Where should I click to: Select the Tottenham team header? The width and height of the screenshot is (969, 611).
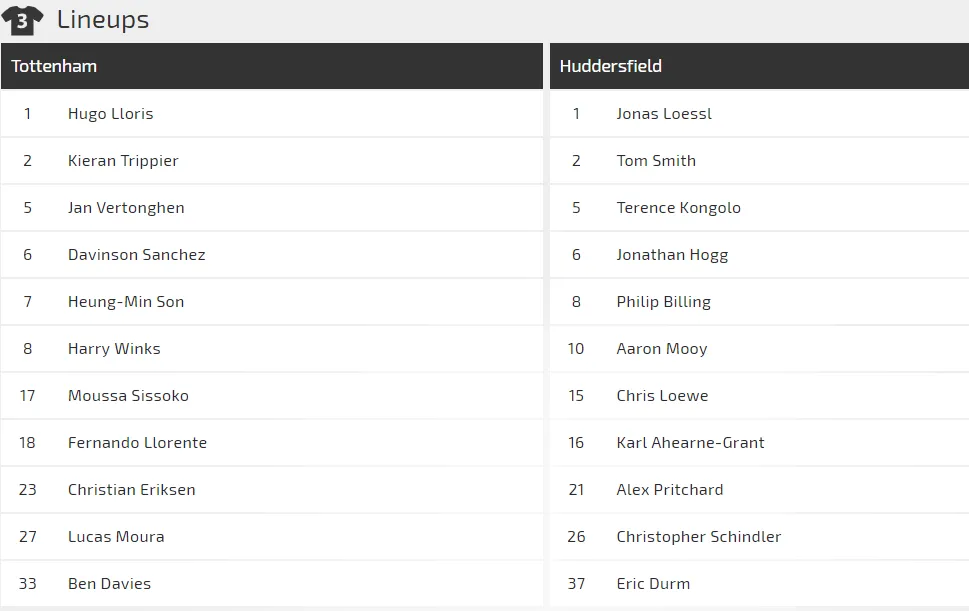(x=54, y=66)
